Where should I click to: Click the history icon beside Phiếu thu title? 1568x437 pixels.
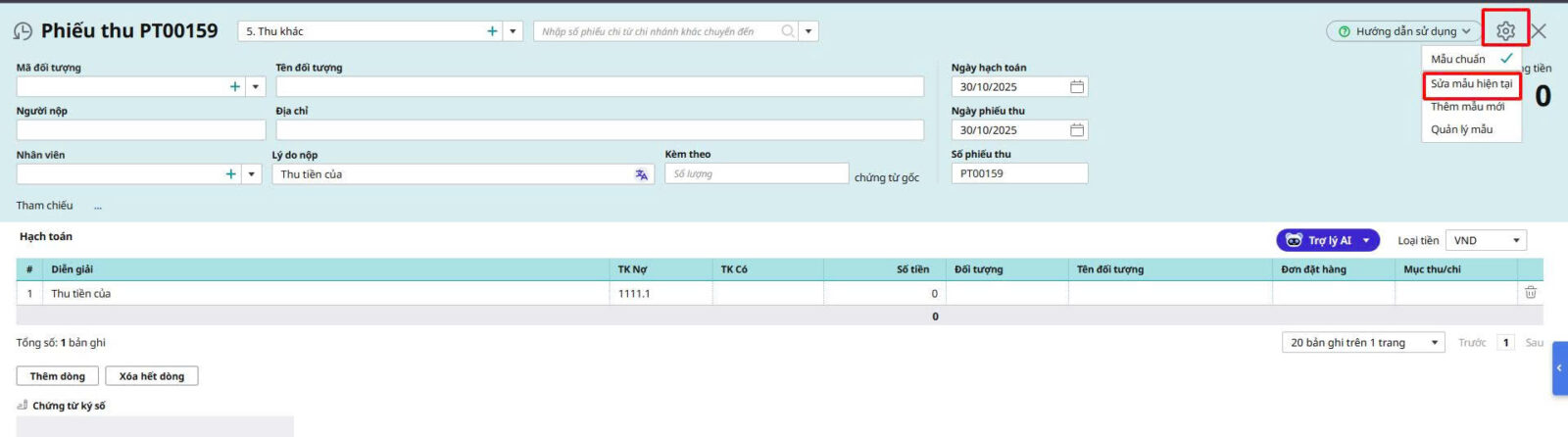point(23,31)
